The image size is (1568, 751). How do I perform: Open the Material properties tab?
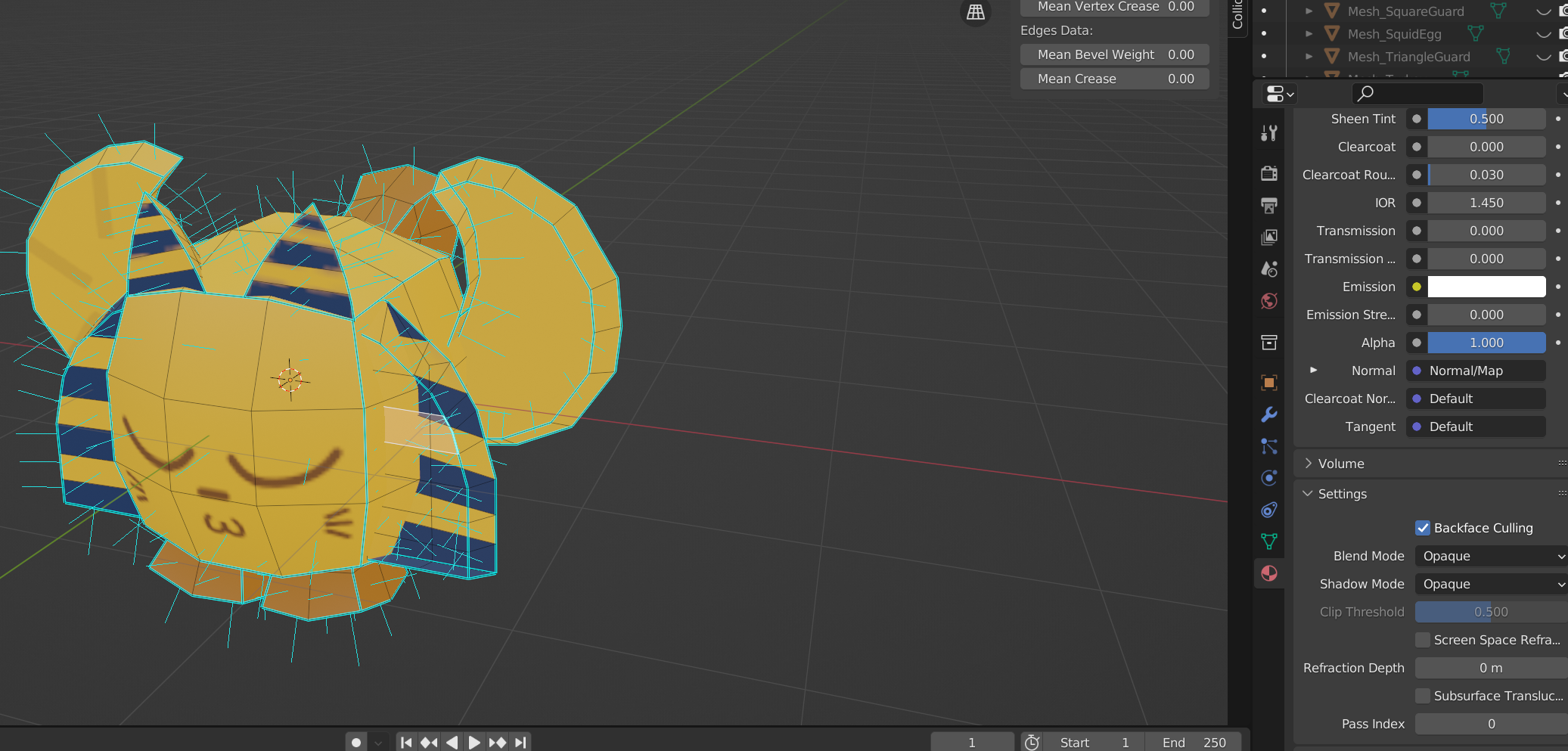1269,573
